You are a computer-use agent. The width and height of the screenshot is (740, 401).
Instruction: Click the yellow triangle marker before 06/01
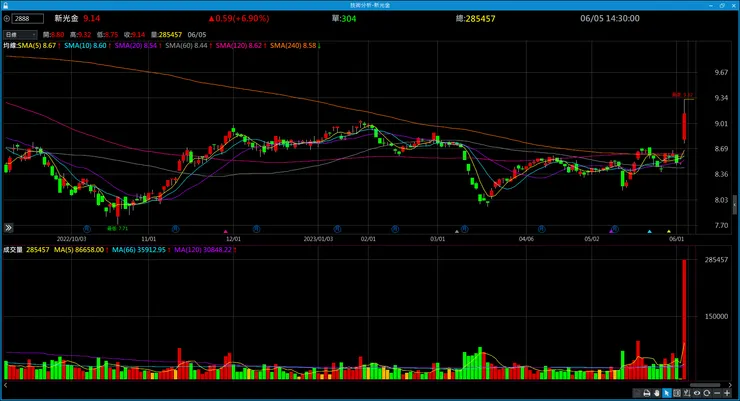click(x=669, y=231)
